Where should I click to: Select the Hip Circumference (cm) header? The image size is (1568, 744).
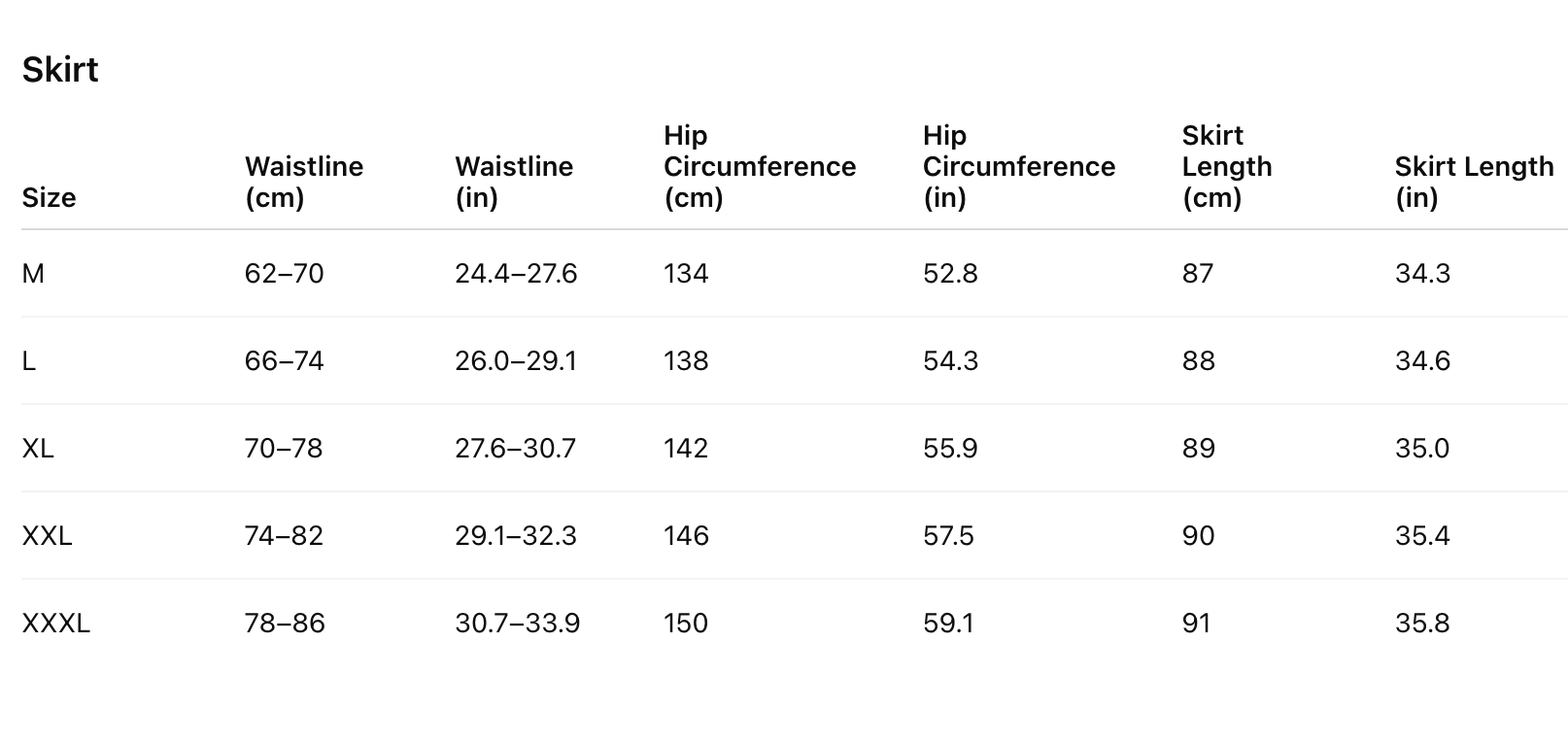760,166
